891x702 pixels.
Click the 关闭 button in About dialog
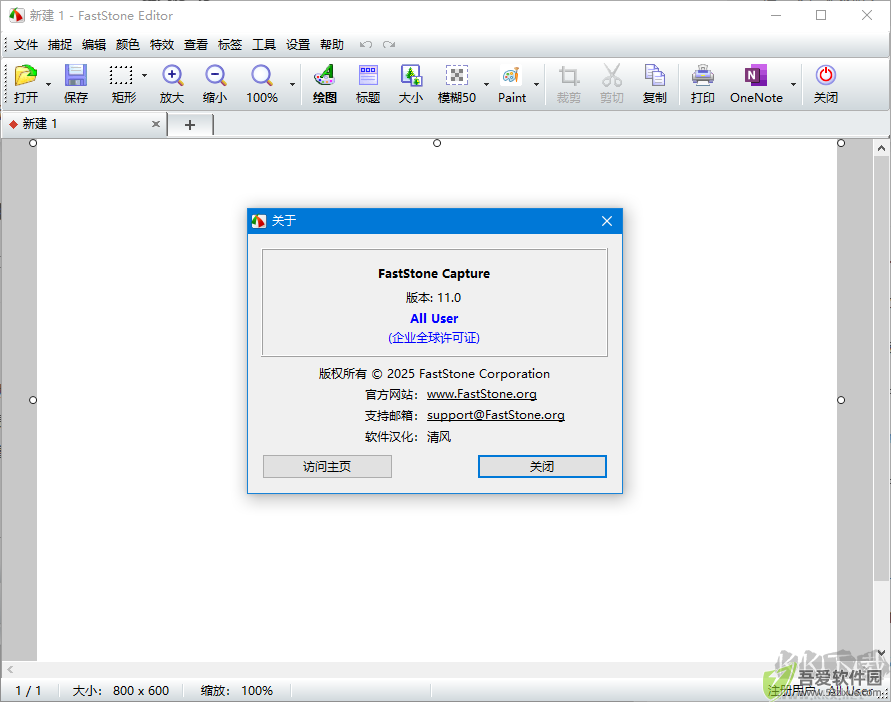[x=542, y=467]
